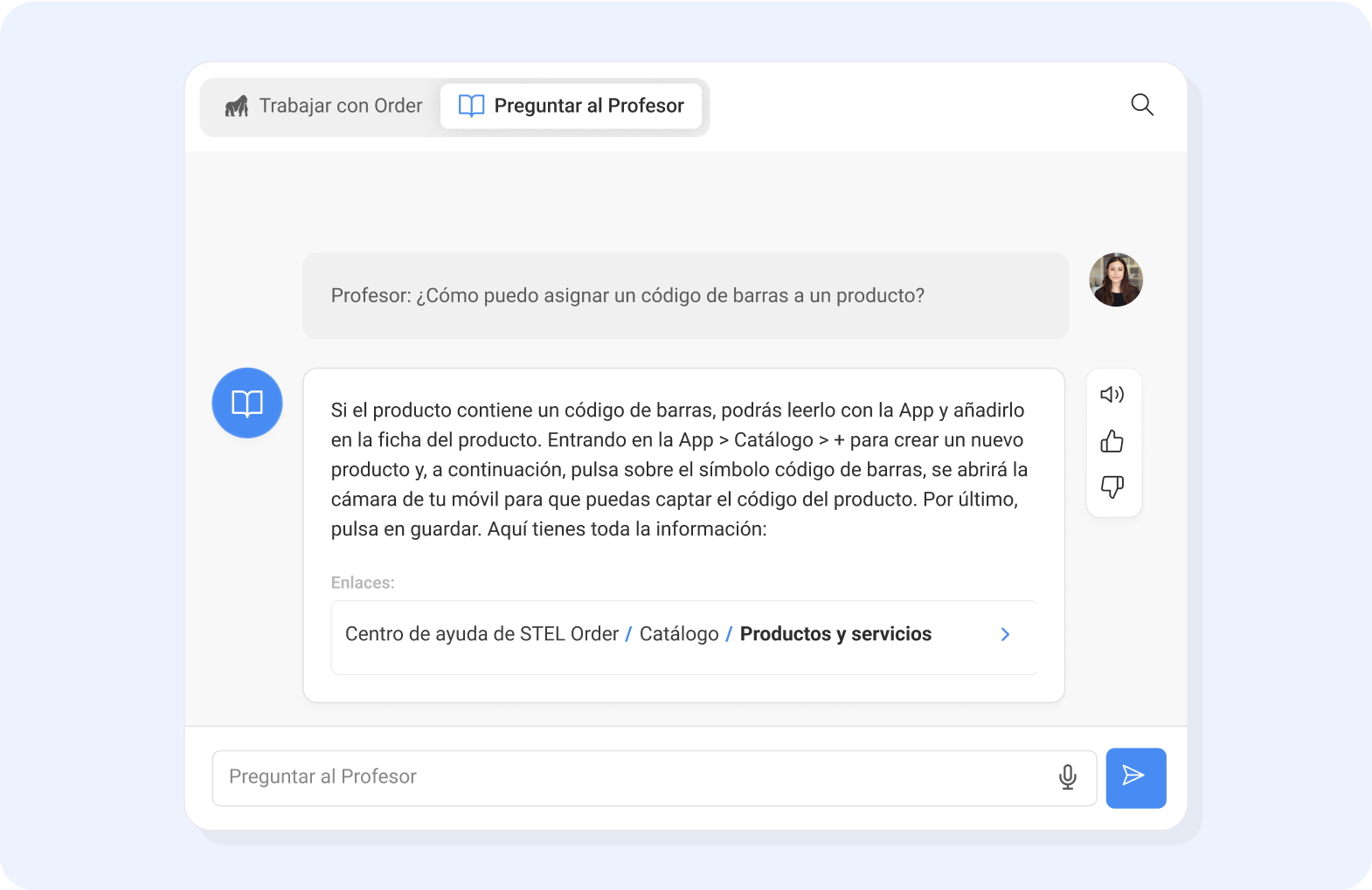Focus the Preguntar al Profesor input field

(x=629, y=777)
